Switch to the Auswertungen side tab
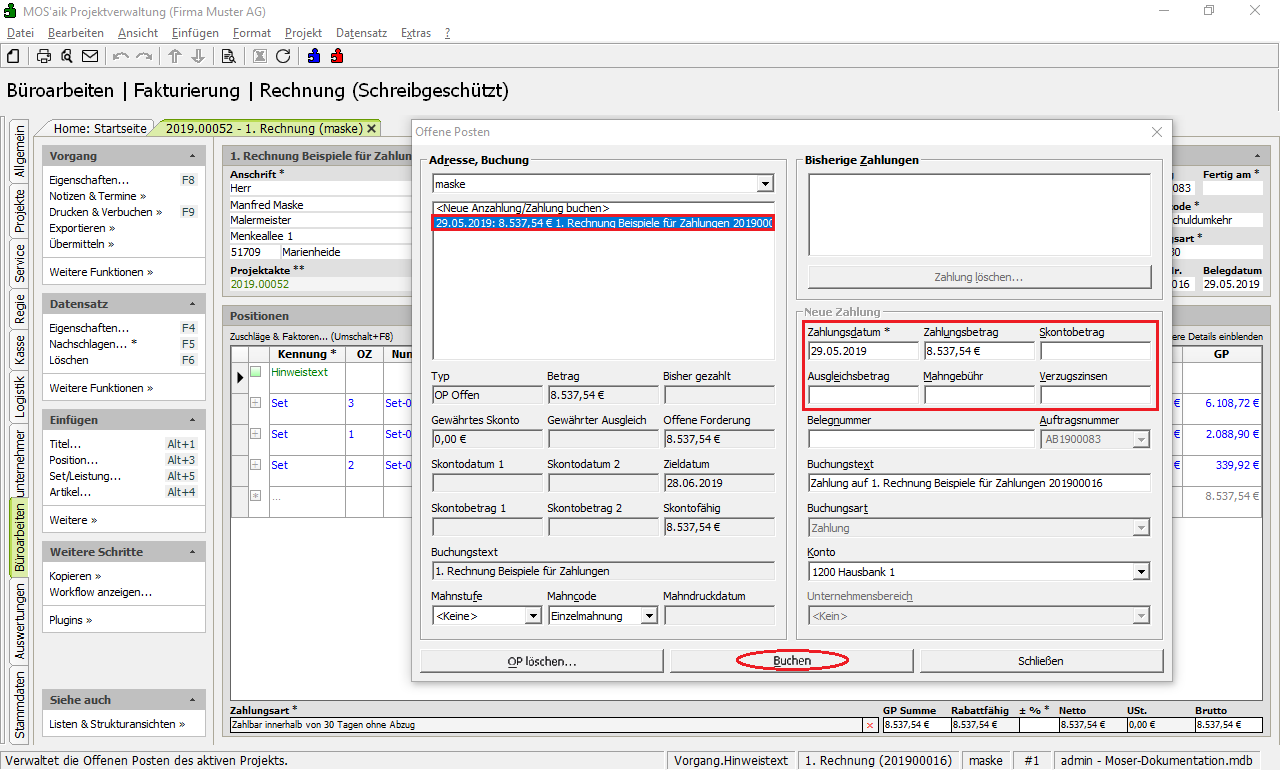 coord(20,622)
